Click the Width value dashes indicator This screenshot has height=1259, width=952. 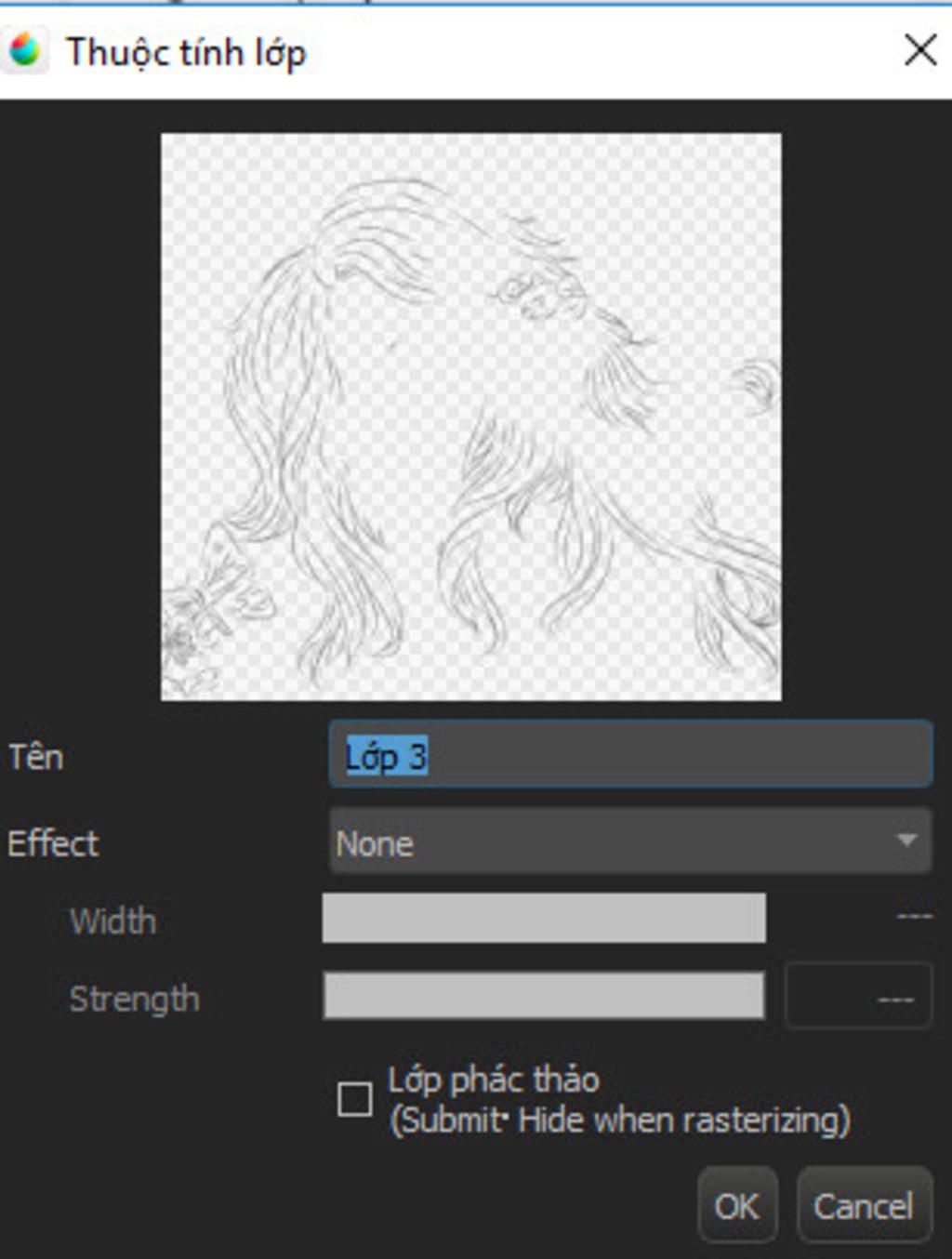914,917
